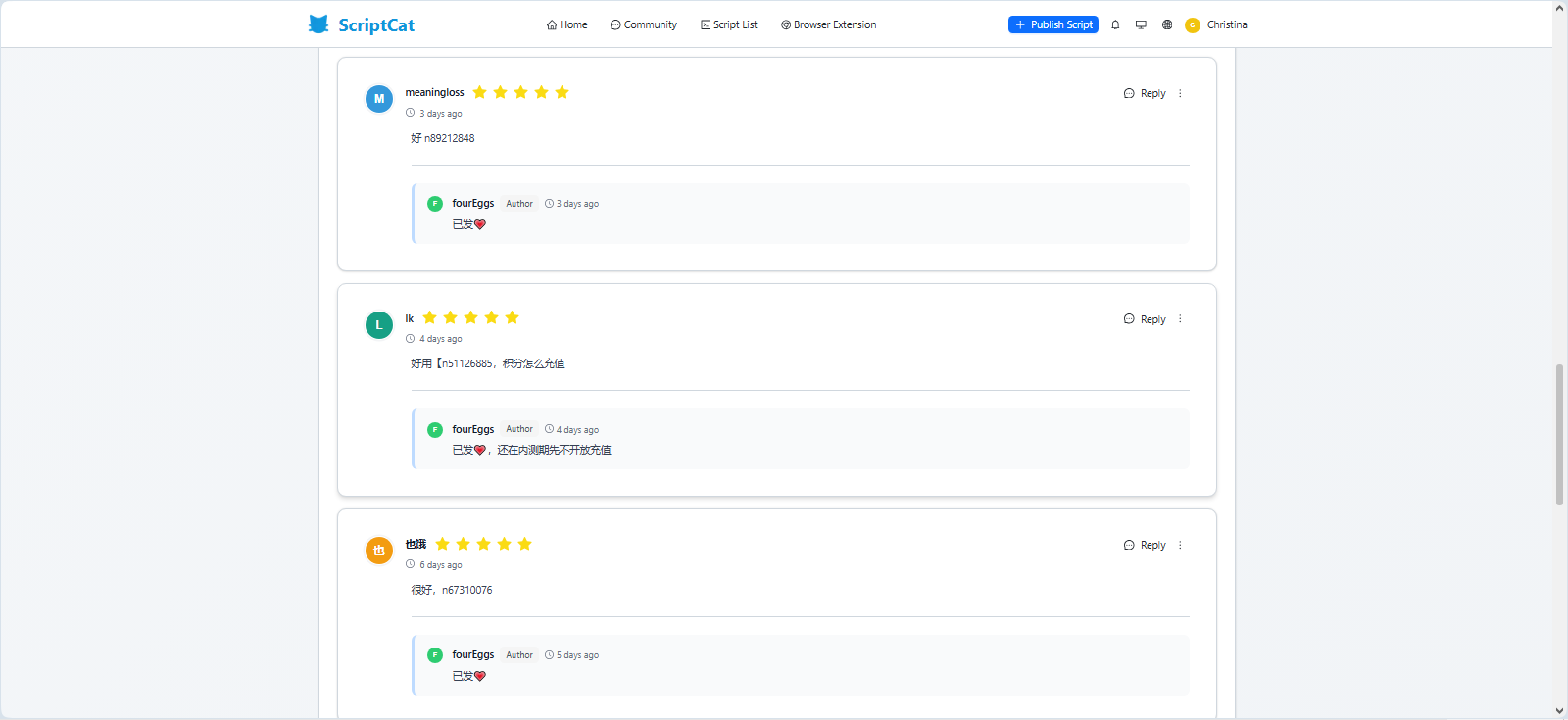This screenshot has height=720, width=1568.
Task: Open the Community menu item
Action: [644, 24]
